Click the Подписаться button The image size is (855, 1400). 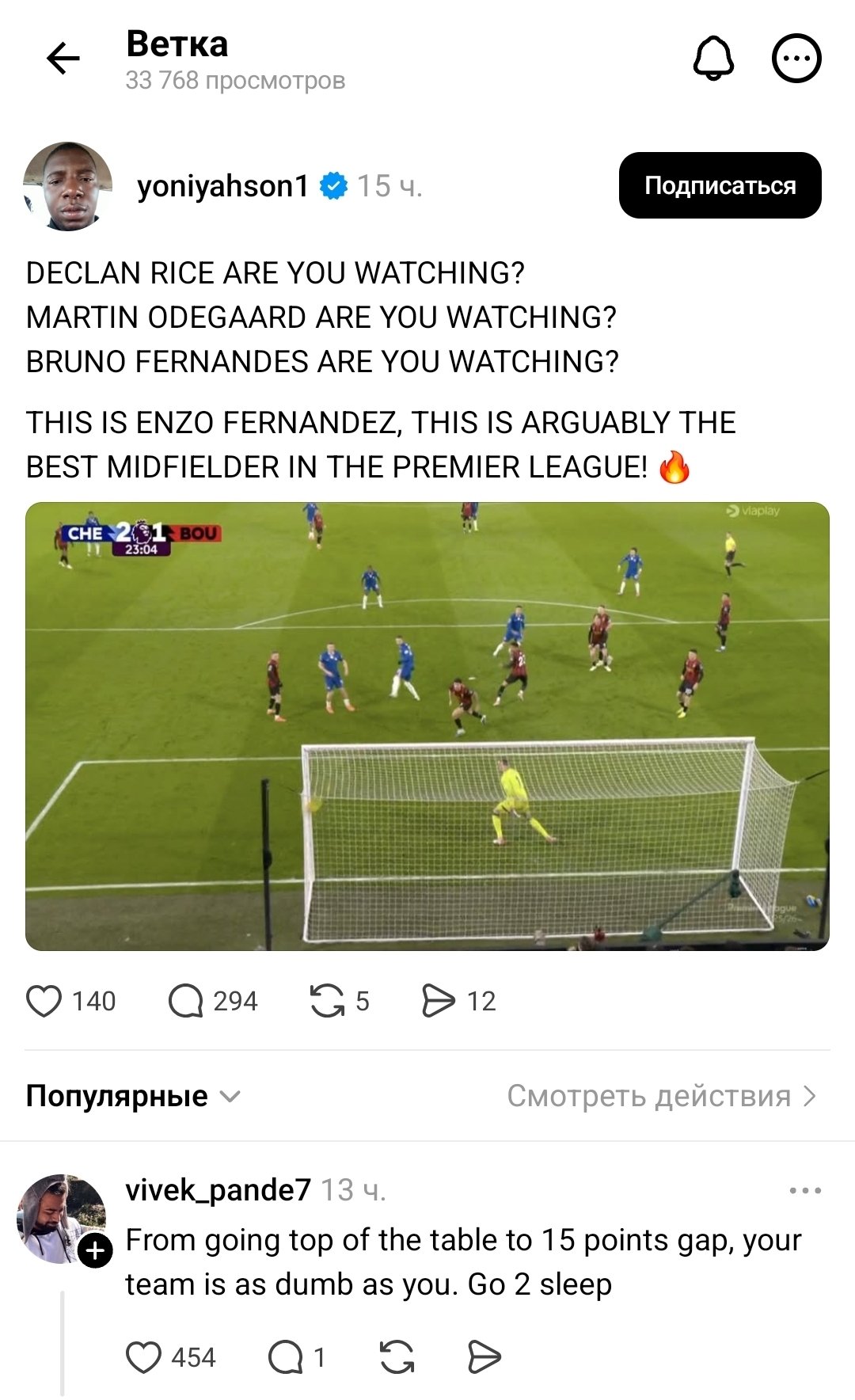720,185
